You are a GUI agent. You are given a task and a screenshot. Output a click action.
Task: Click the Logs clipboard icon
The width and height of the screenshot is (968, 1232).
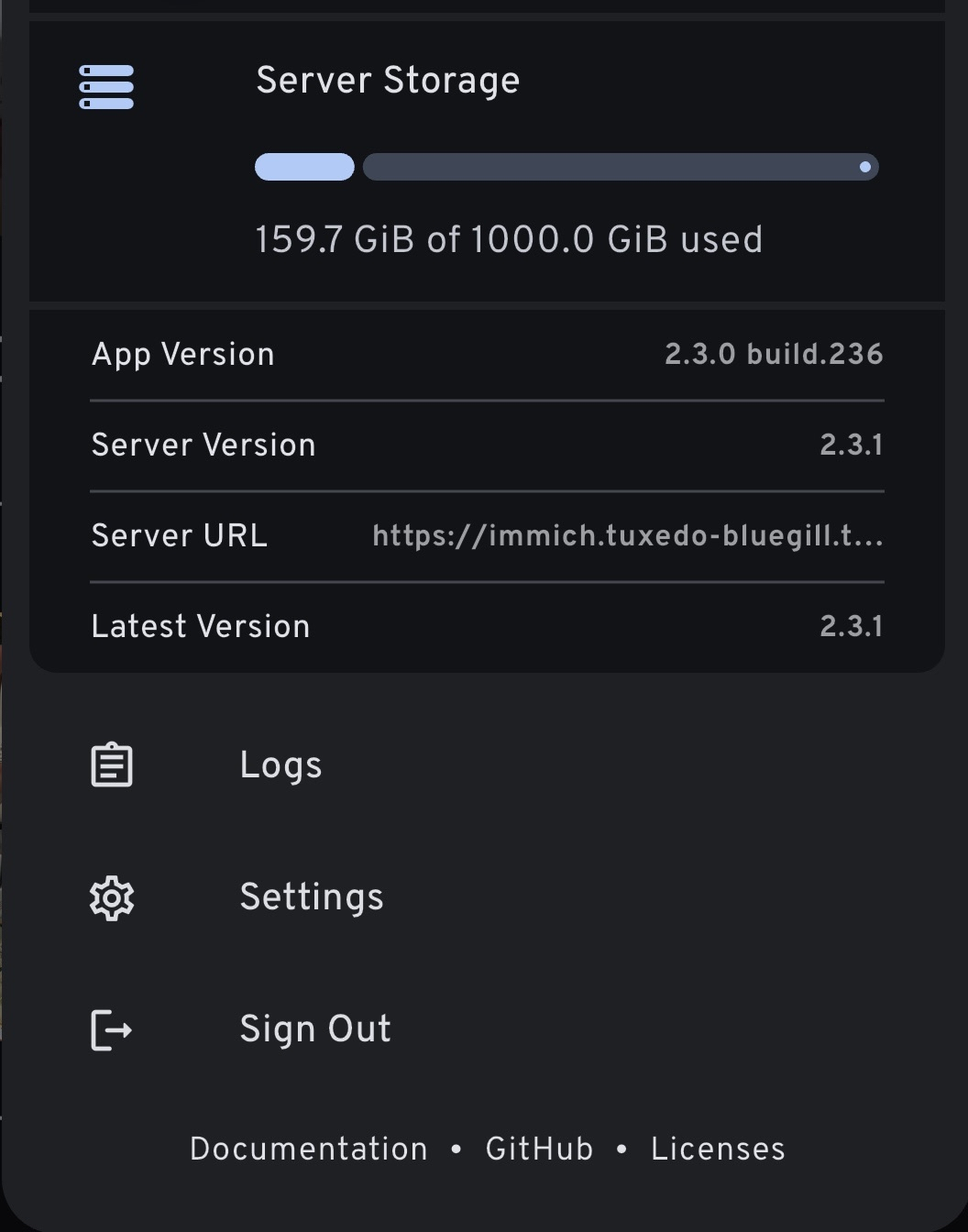pos(112,765)
